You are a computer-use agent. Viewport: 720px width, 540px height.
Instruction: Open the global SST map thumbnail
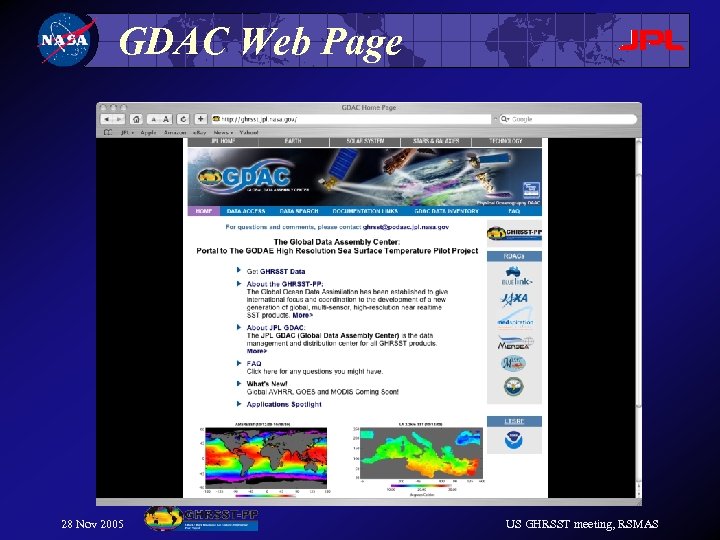(266, 457)
